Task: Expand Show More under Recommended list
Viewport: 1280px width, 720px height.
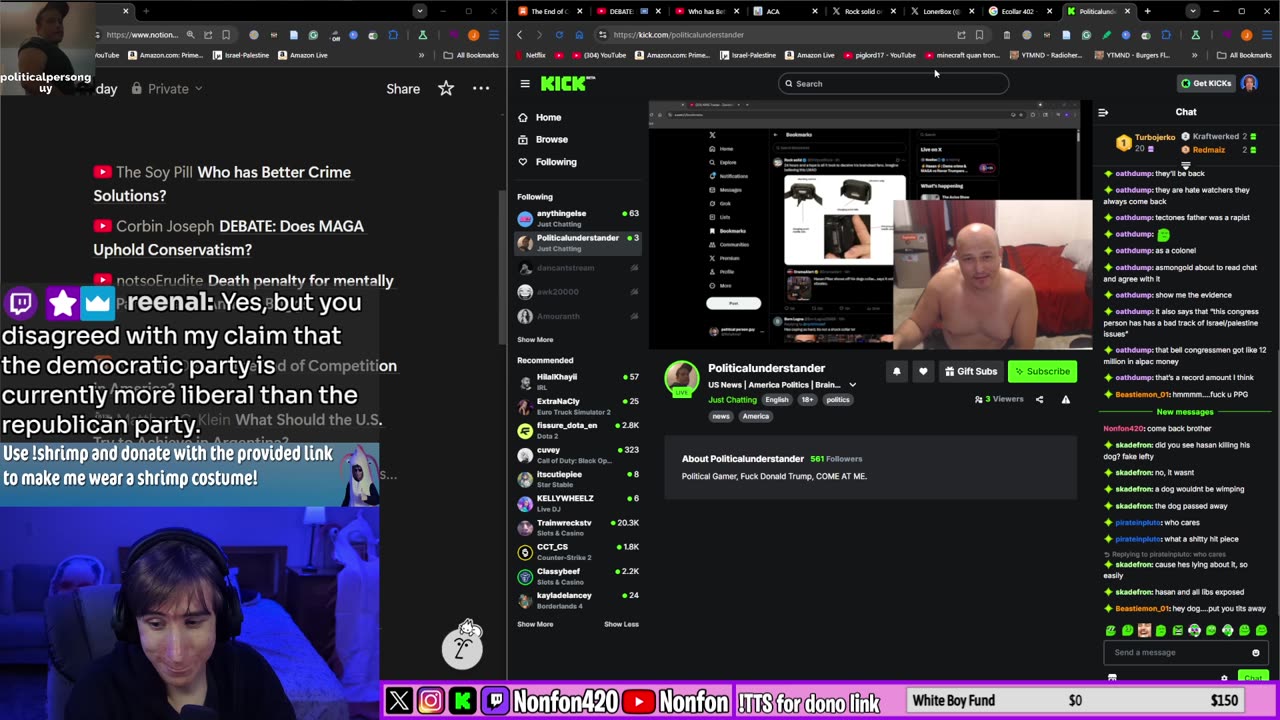Action: click(x=535, y=624)
